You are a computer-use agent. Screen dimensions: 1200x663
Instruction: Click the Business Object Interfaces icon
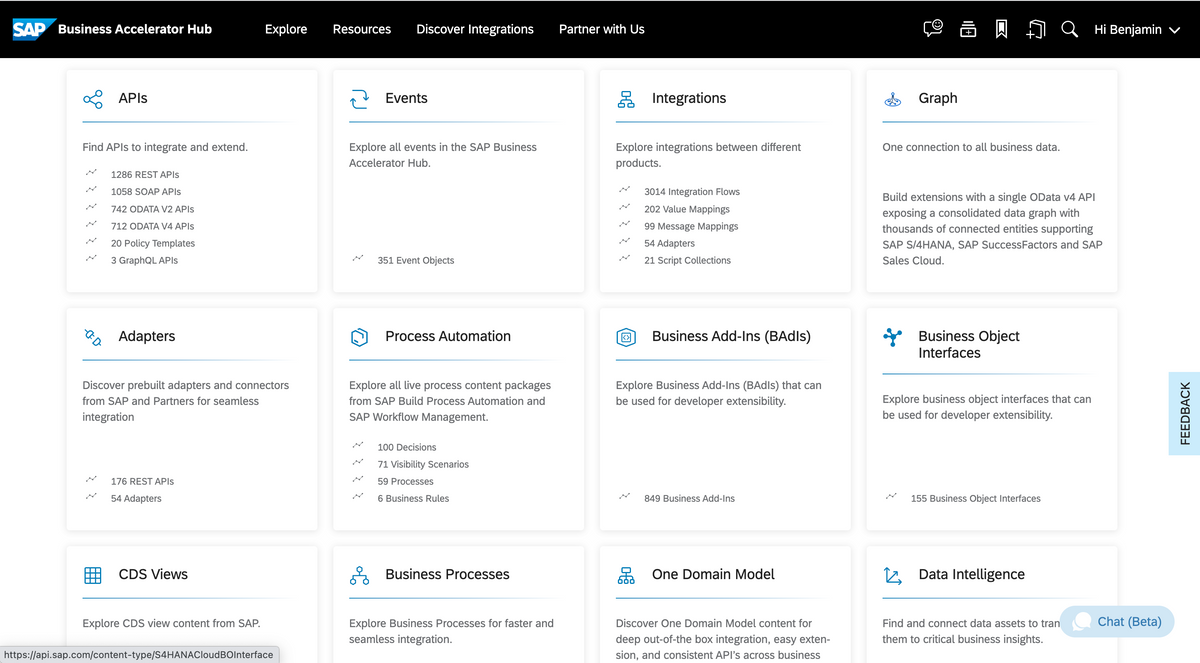pos(893,337)
